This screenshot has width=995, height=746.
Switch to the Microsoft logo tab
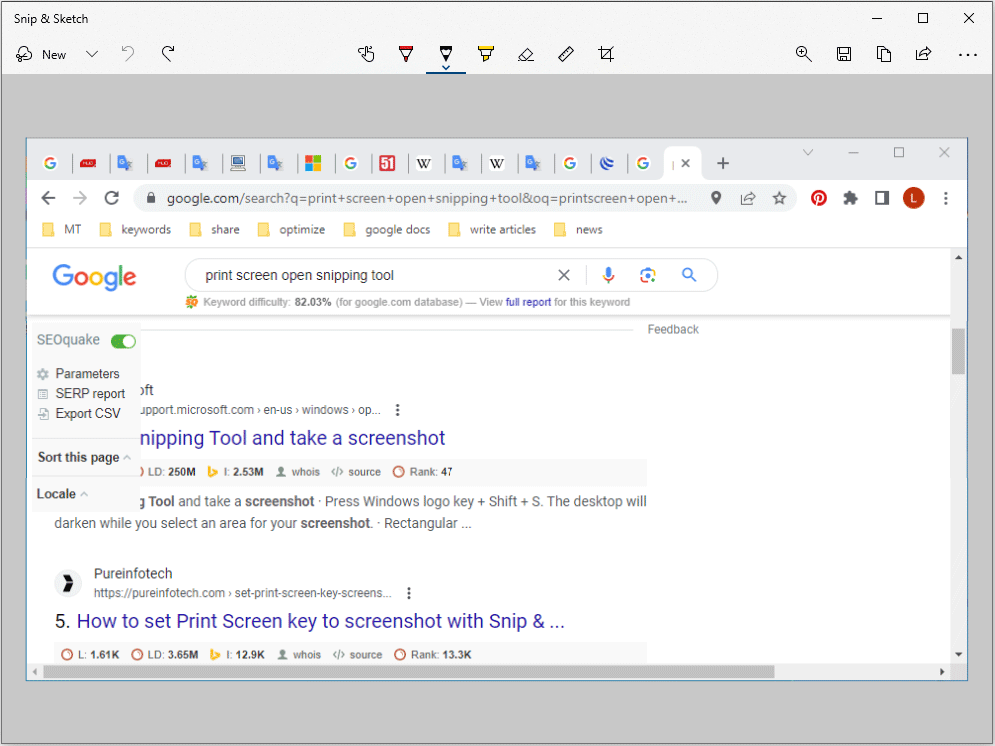pyautogui.click(x=313, y=163)
